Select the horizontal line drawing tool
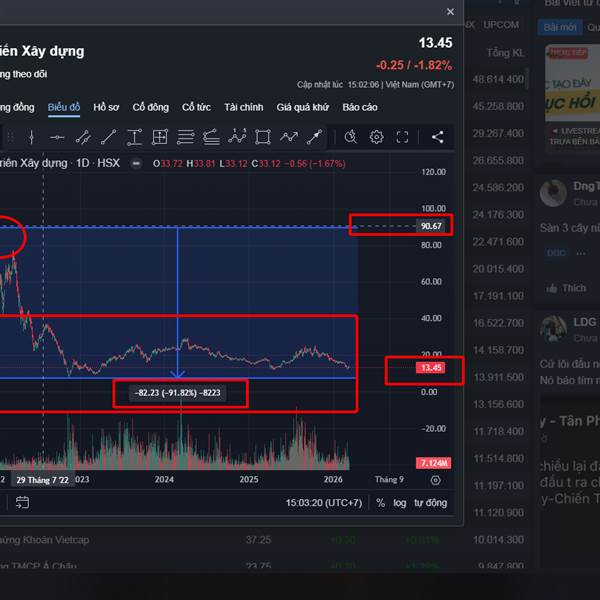This screenshot has width=600, height=600. point(57,137)
